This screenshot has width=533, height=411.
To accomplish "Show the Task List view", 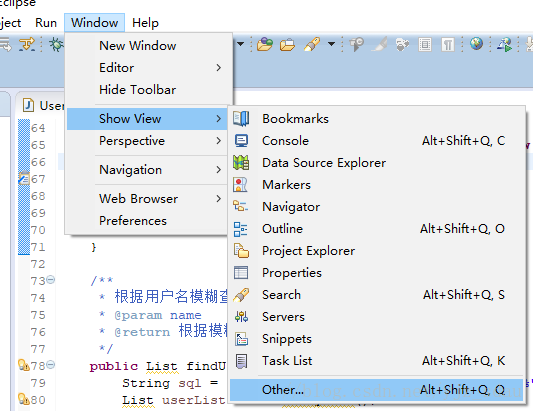I will [376, 361].
